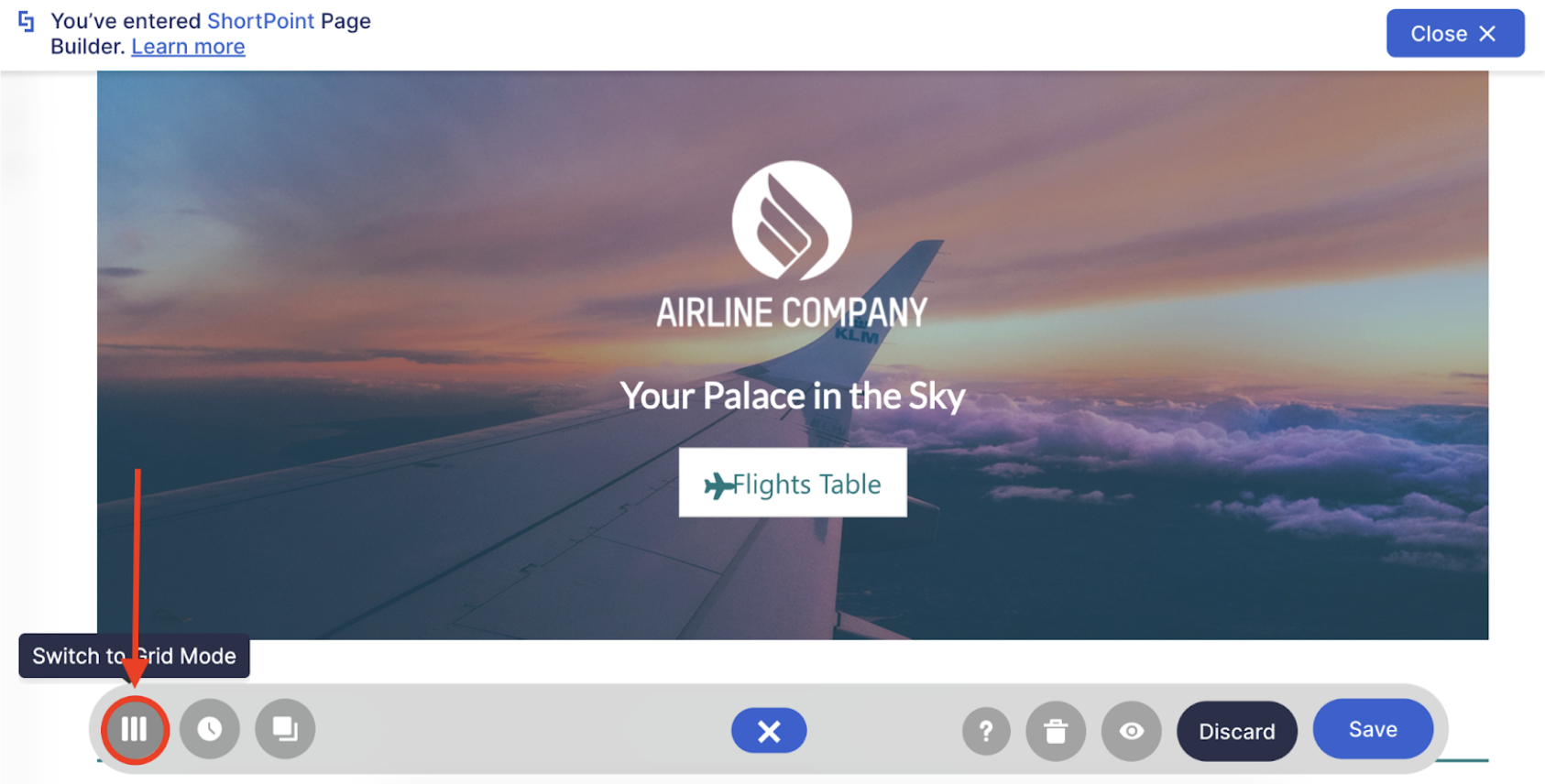Click the blue X cancel button
The width and height of the screenshot is (1545, 784).
click(x=769, y=731)
